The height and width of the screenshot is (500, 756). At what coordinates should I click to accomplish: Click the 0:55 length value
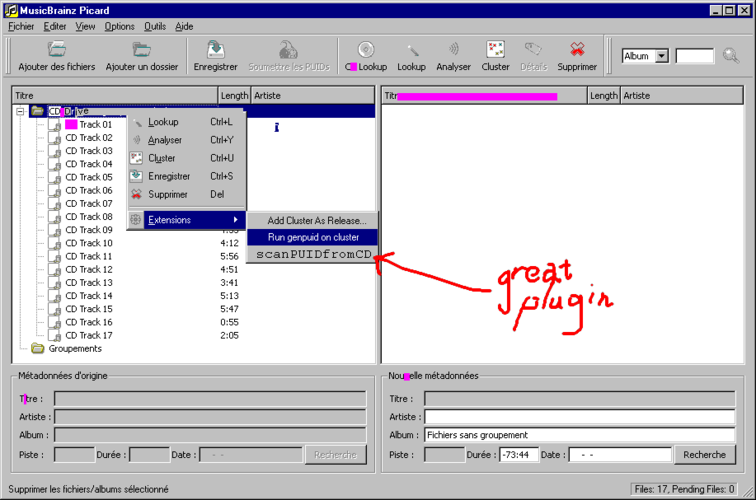click(x=230, y=323)
